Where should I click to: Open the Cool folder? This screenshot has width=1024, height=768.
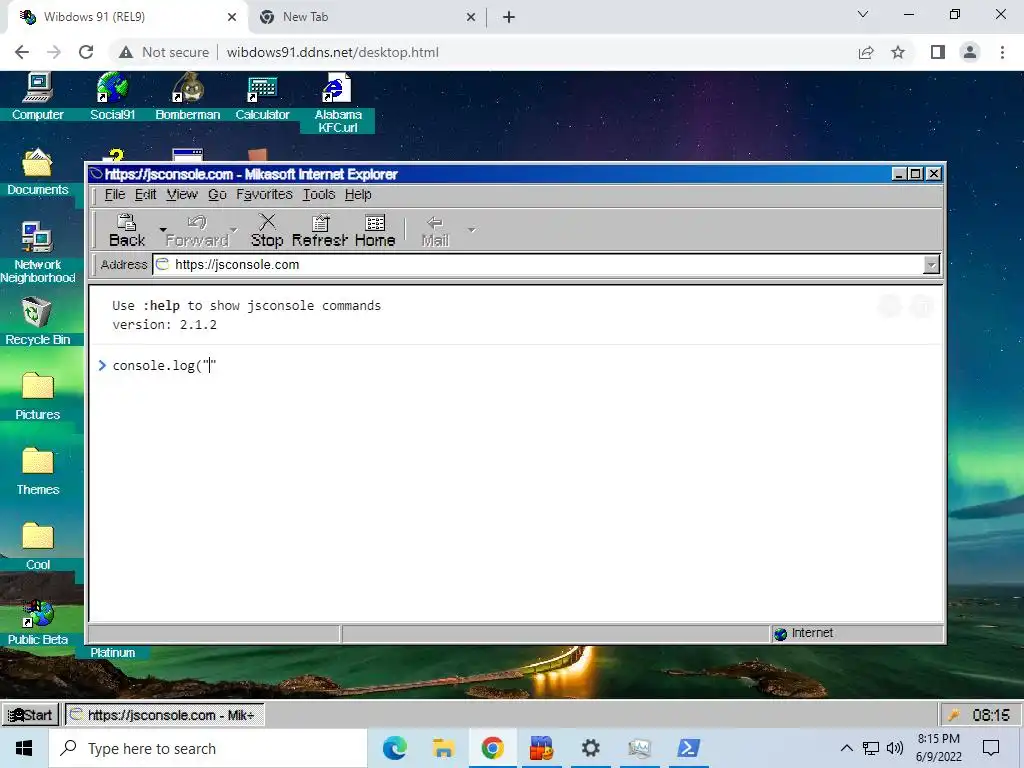tap(37, 547)
